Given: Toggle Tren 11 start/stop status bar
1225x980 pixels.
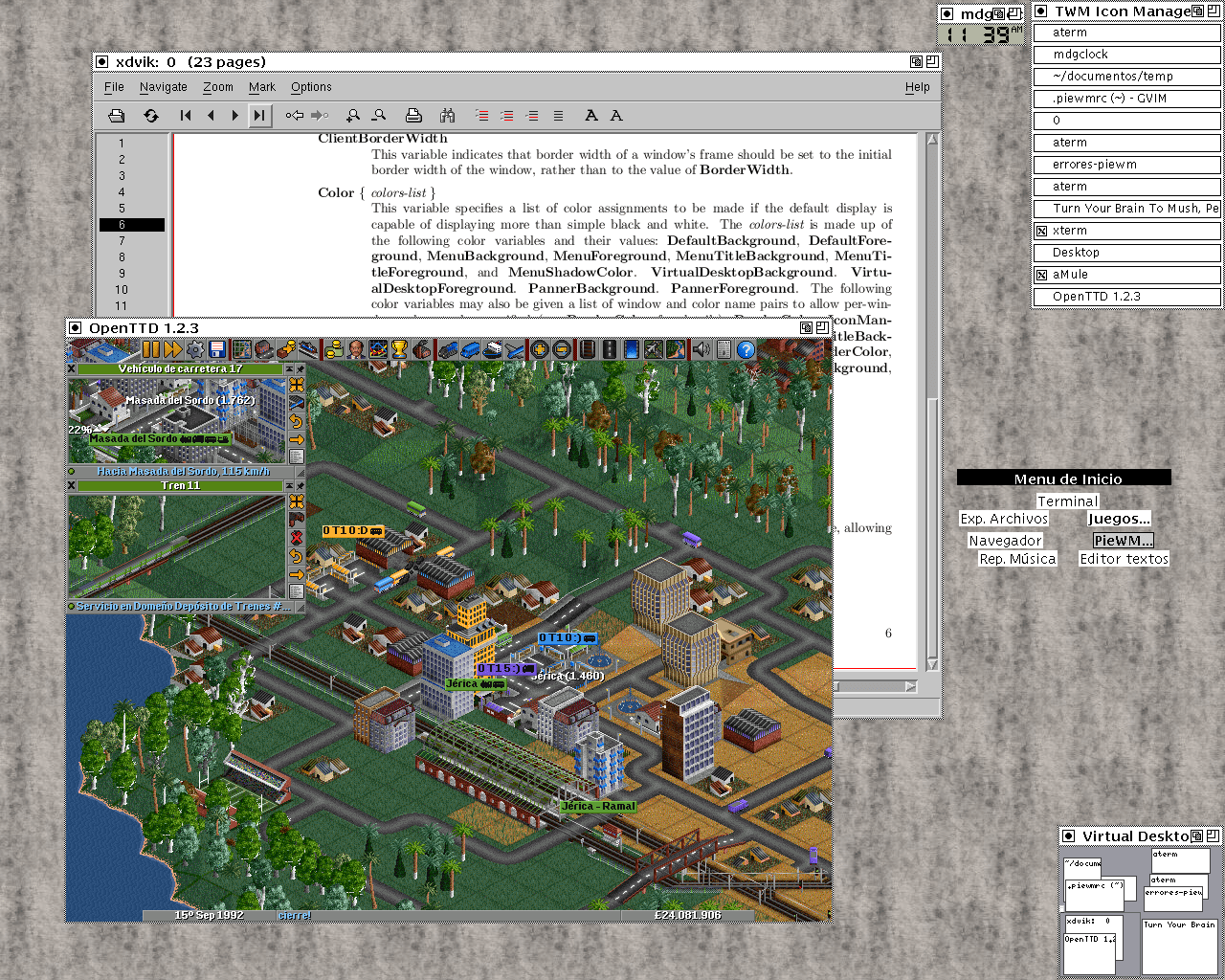Looking at the screenshot, I should point(182,607).
